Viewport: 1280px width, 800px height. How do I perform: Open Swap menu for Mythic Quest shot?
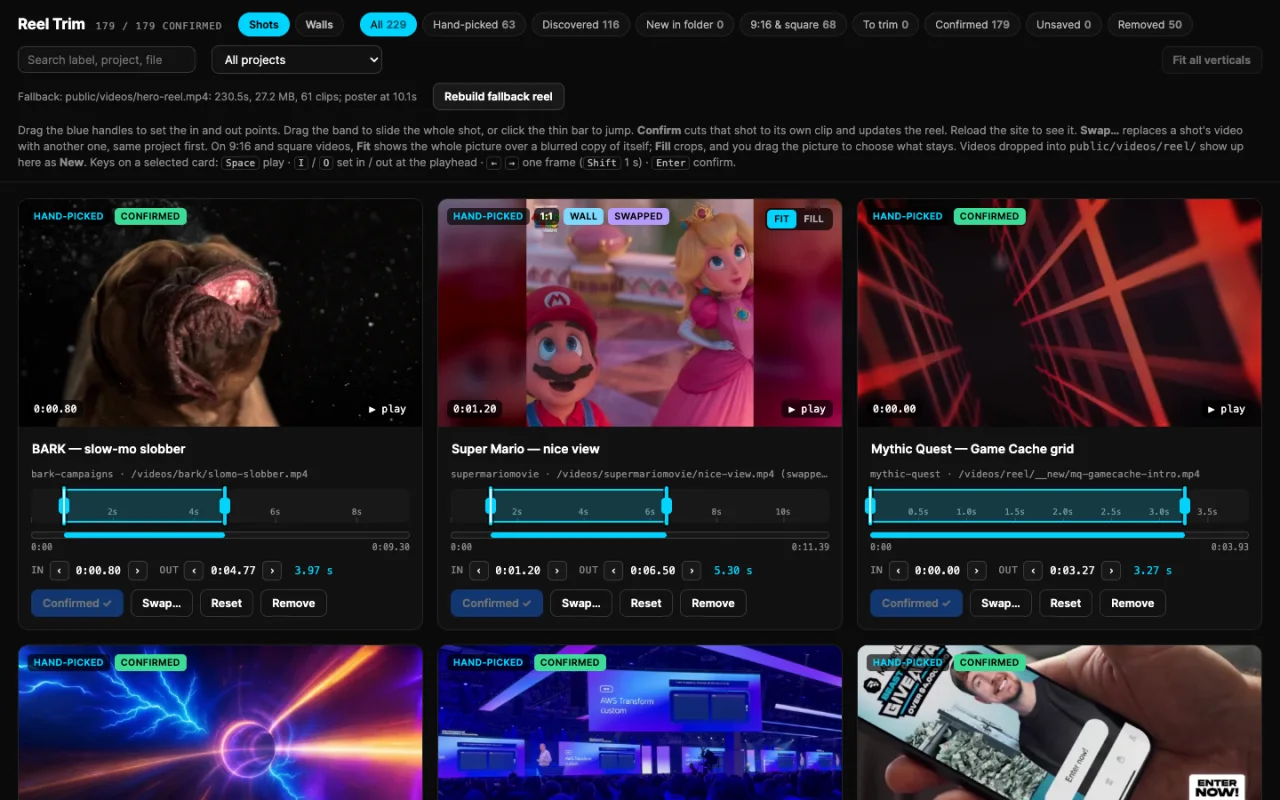click(x=1001, y=603)
